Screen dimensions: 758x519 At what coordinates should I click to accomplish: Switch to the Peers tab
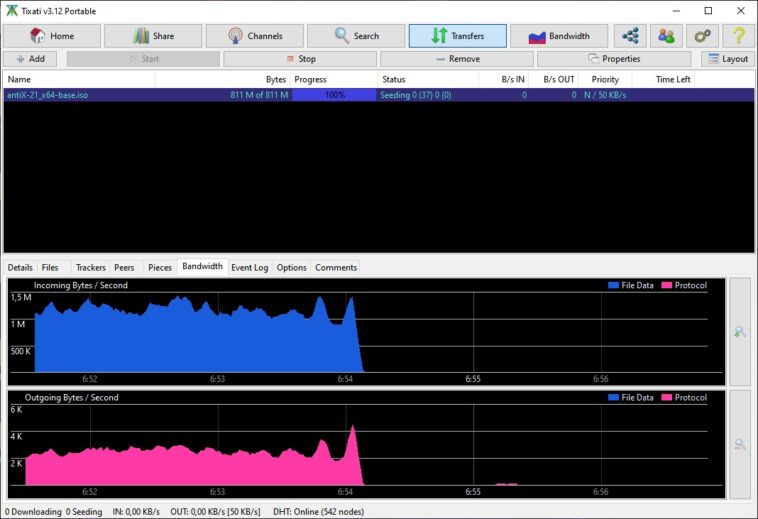[124, 268]
